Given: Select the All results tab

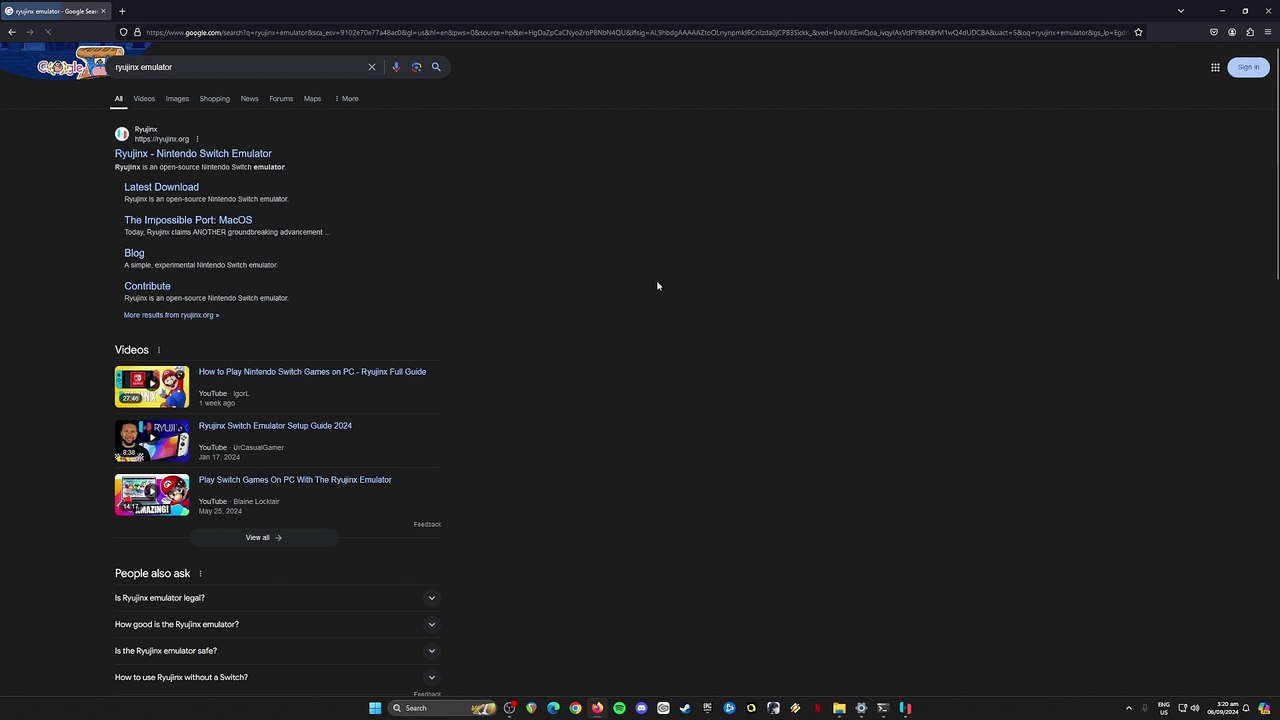Looking at the screenshot, I should point(118,99).
